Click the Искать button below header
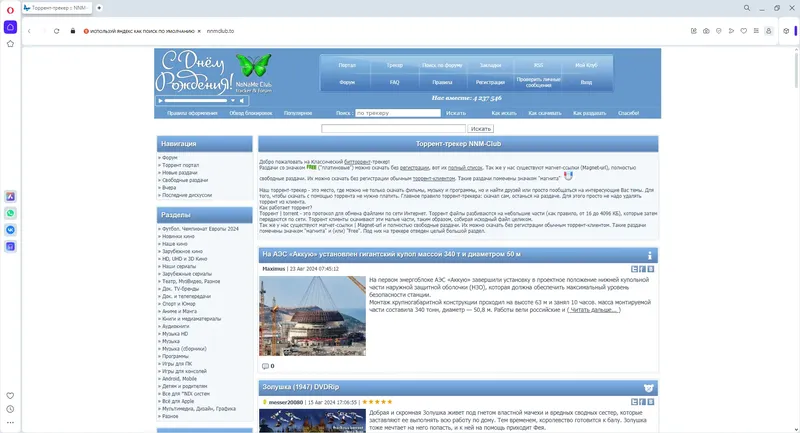The height and width of the screenshot is (433, 800). point(481,129)
